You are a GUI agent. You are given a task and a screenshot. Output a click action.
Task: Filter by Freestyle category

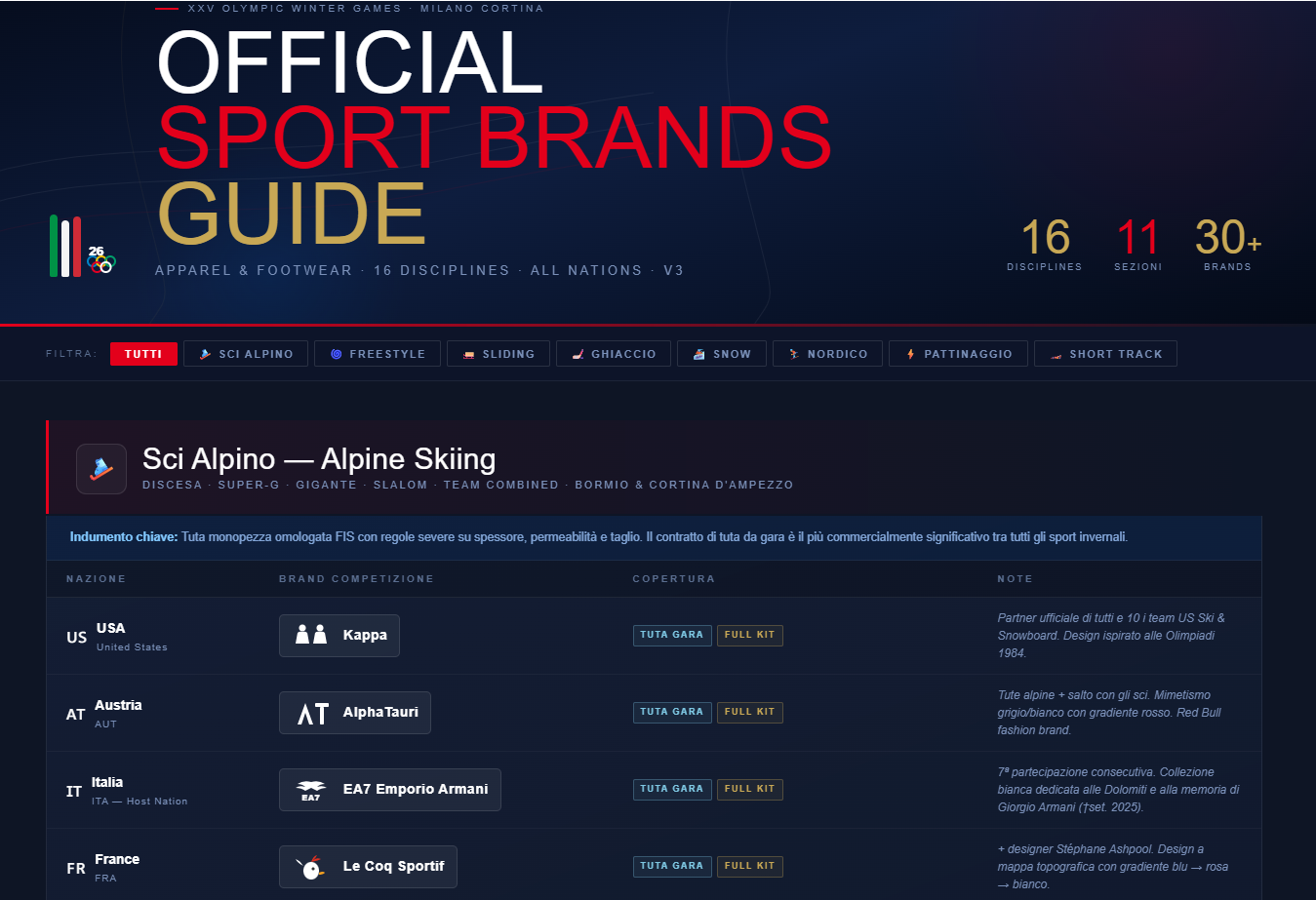378,353
